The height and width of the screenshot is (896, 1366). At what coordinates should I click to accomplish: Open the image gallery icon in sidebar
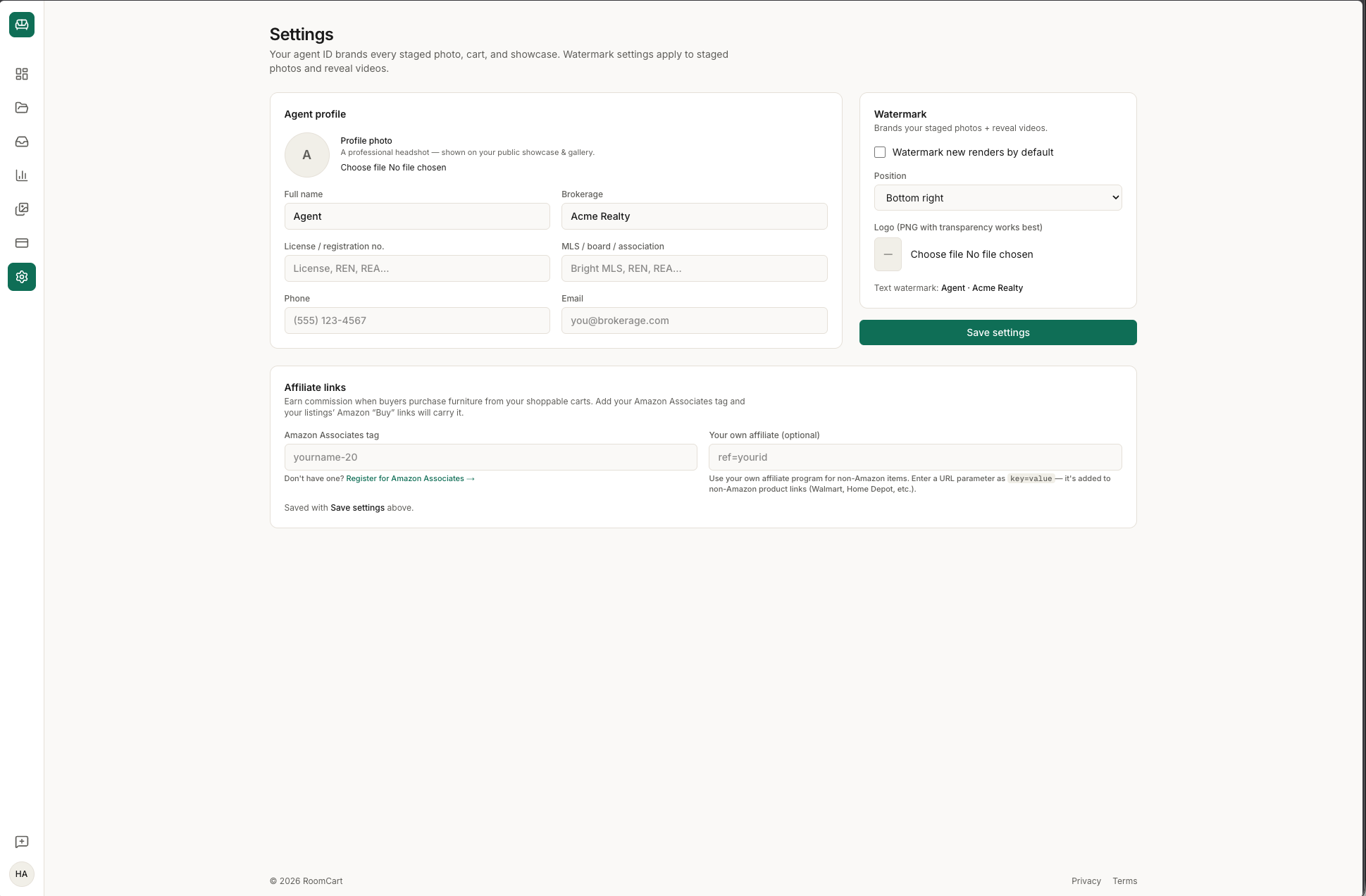pos(22,209)
